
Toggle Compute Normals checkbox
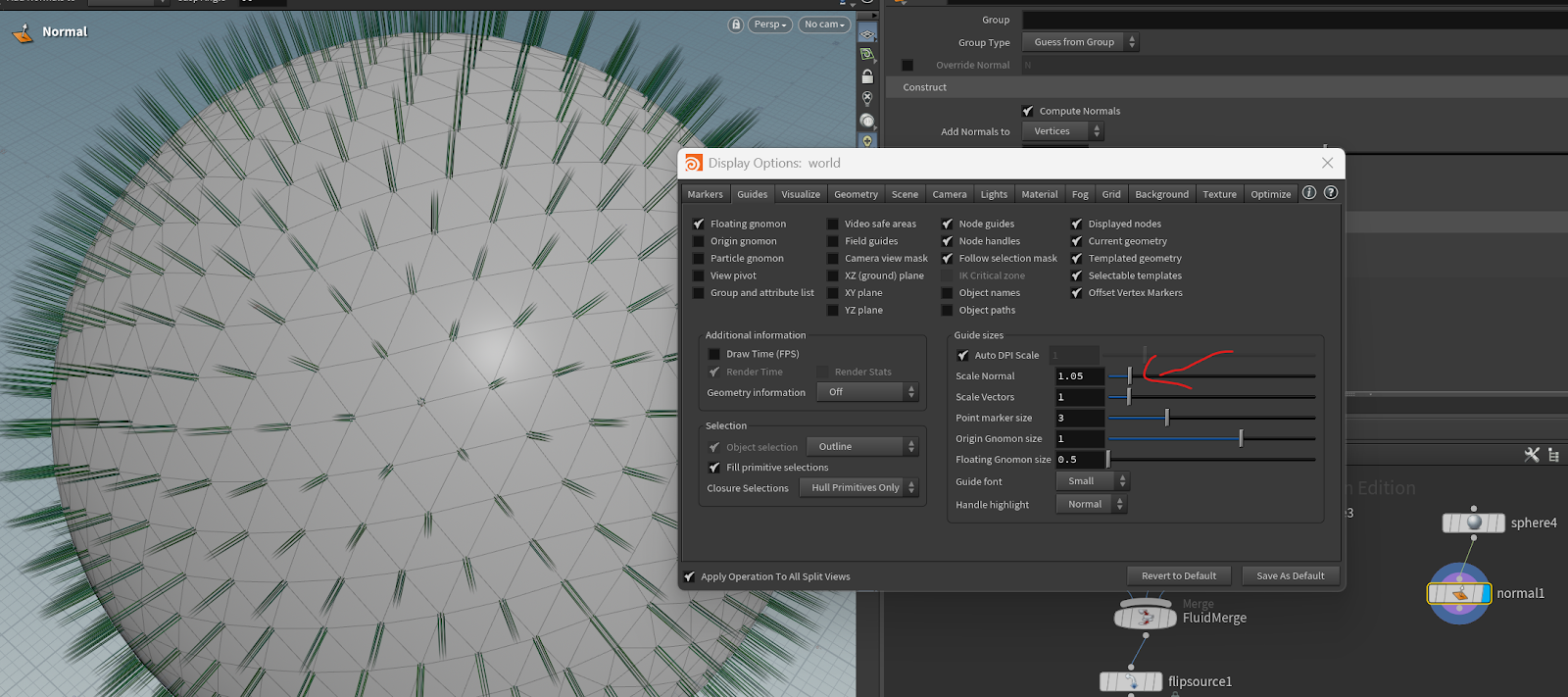[x=1028, y=111]
